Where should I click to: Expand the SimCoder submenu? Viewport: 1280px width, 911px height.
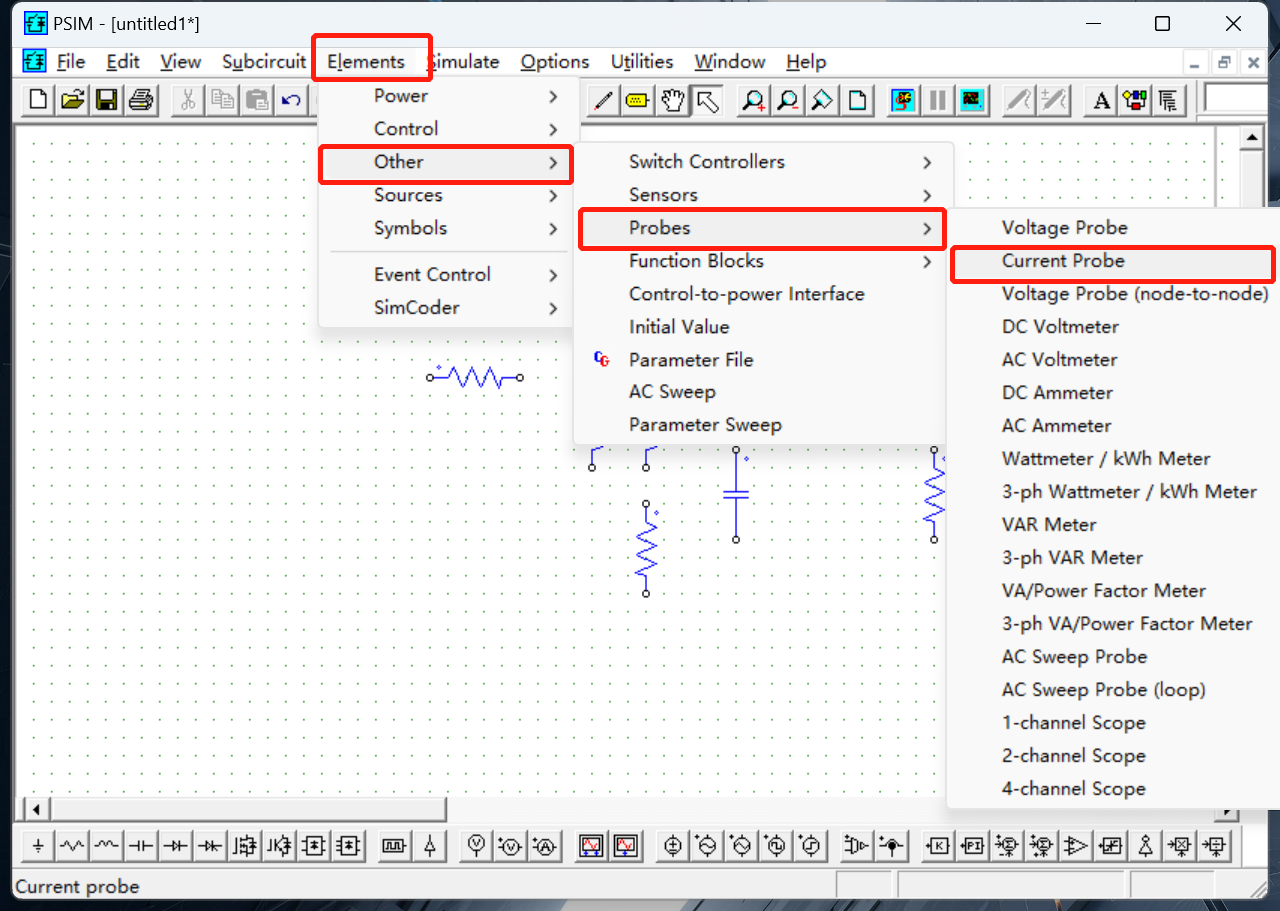coord(447,307)
